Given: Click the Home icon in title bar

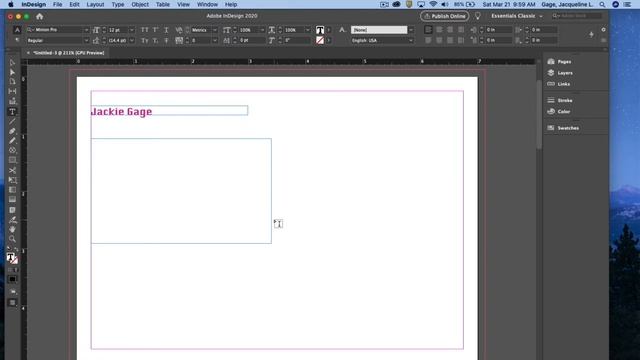Looking at the screenshot, I should [40, 16].
